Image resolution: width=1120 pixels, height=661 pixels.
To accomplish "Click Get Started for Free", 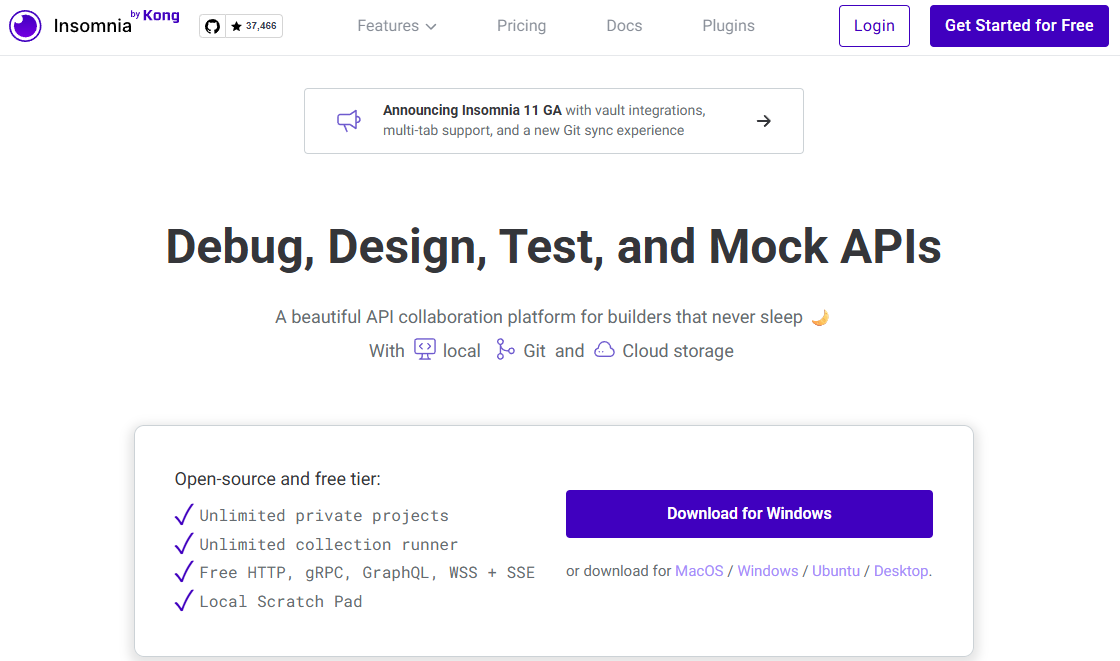I will point(1018,26).
